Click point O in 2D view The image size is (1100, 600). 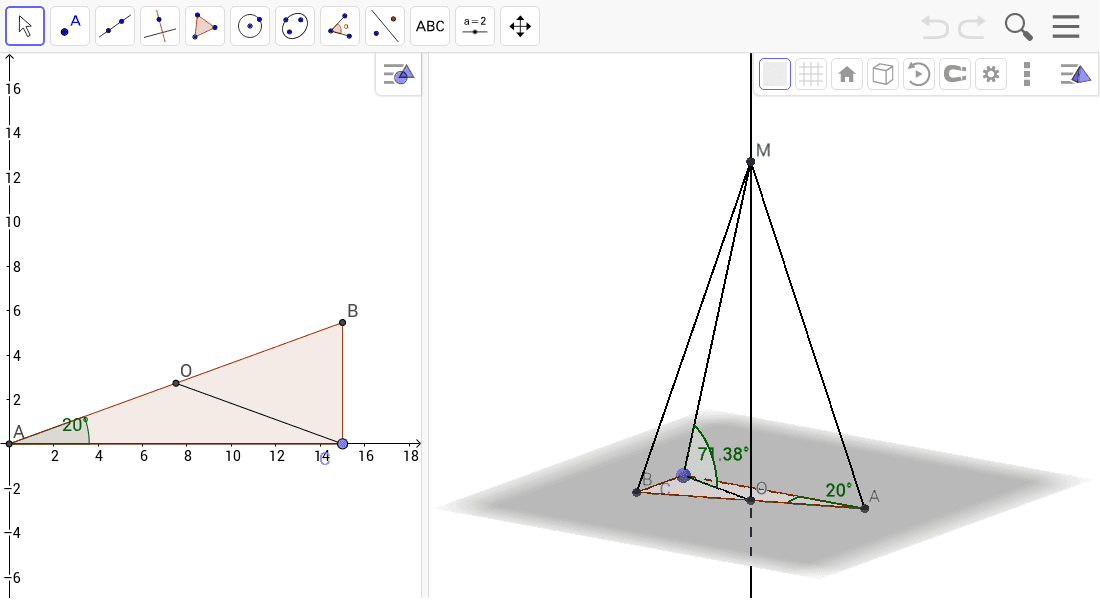point(176,383)
